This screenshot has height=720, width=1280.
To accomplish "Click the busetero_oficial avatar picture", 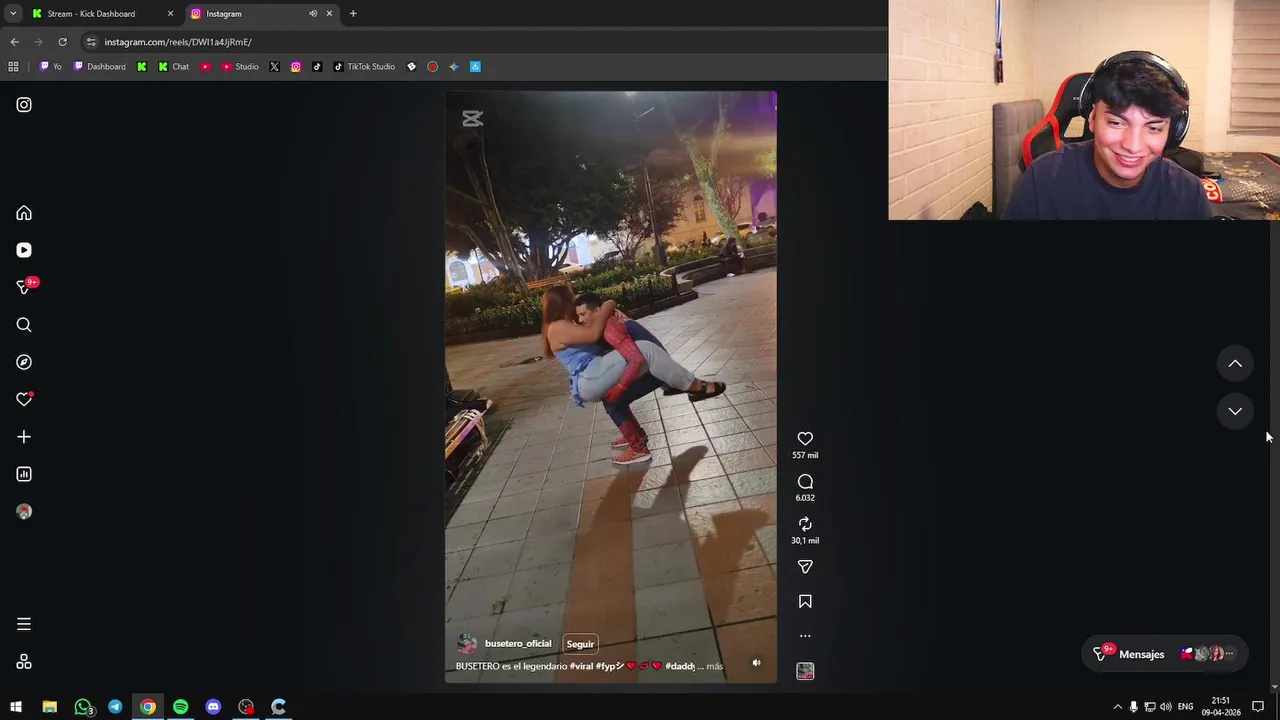I will (x=466, y=644).
